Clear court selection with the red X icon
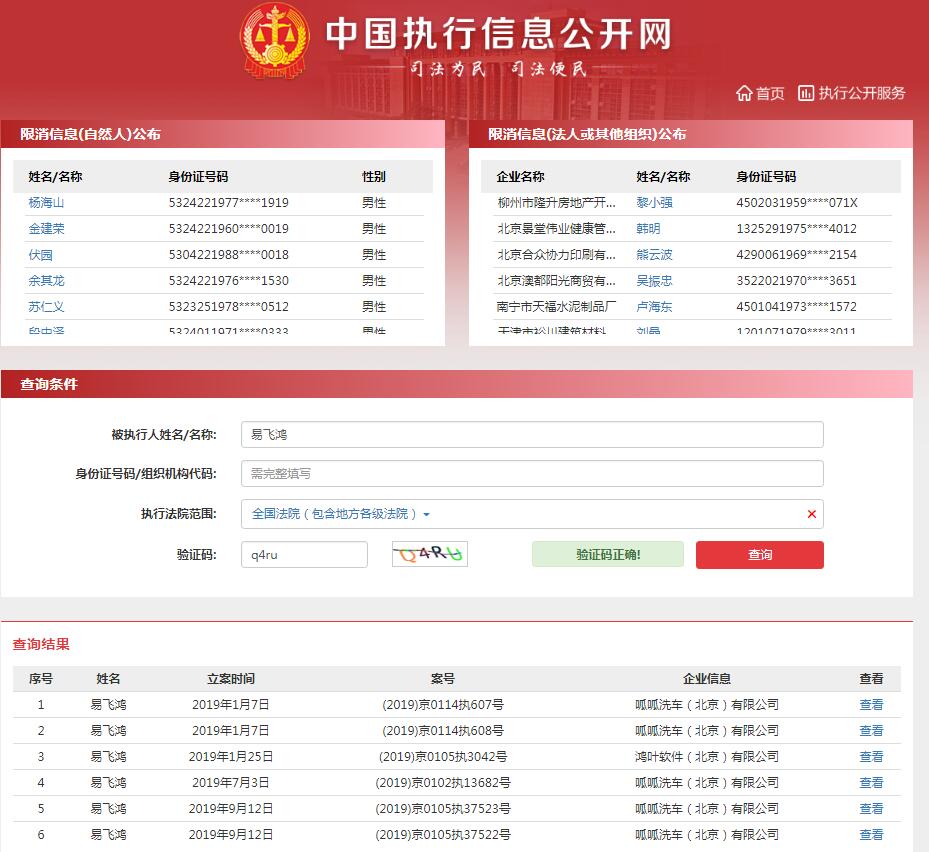 click(x=810, y=514)
